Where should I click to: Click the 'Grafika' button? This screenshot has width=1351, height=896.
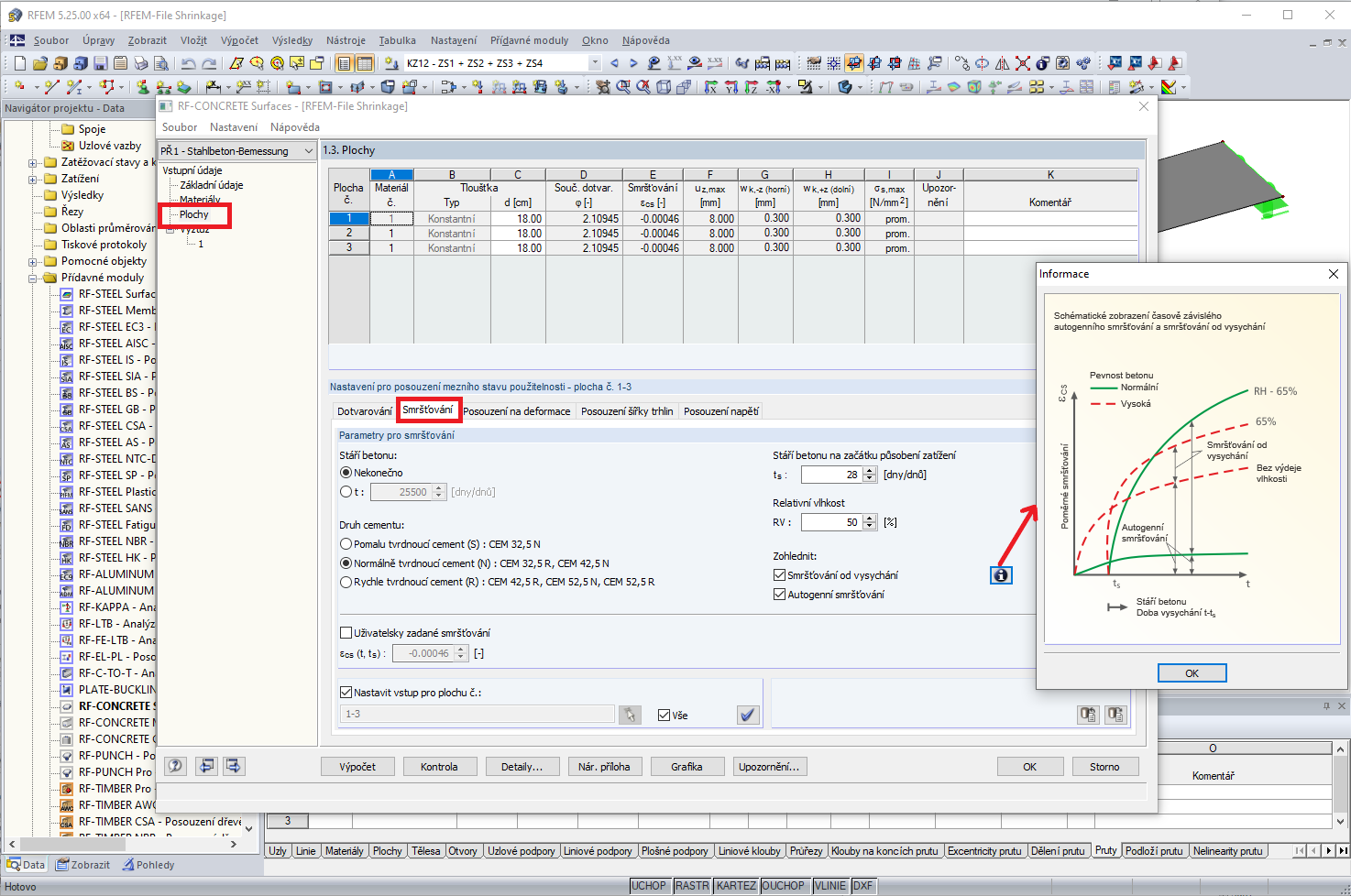686,767
